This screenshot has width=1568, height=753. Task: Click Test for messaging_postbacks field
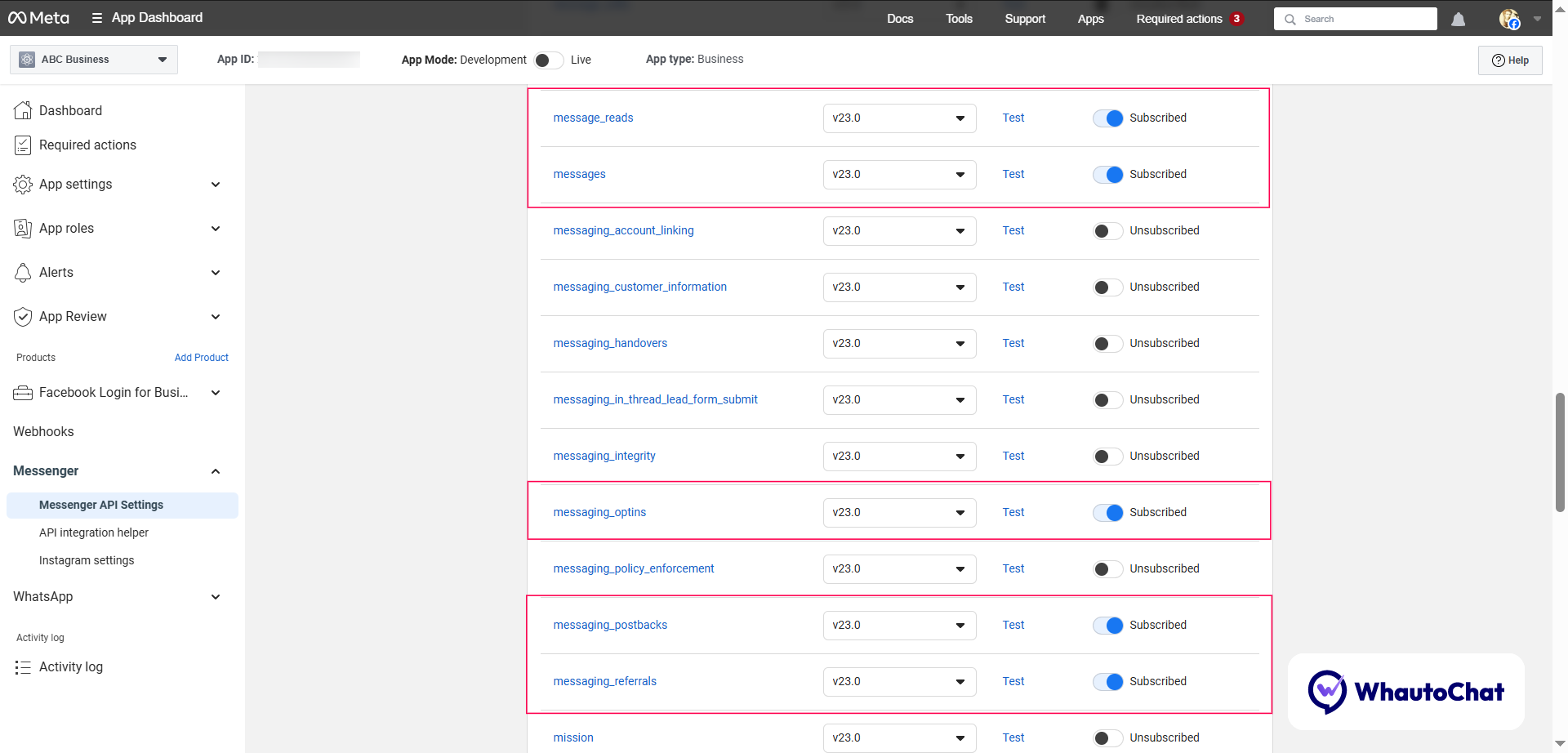[1013, 625]
